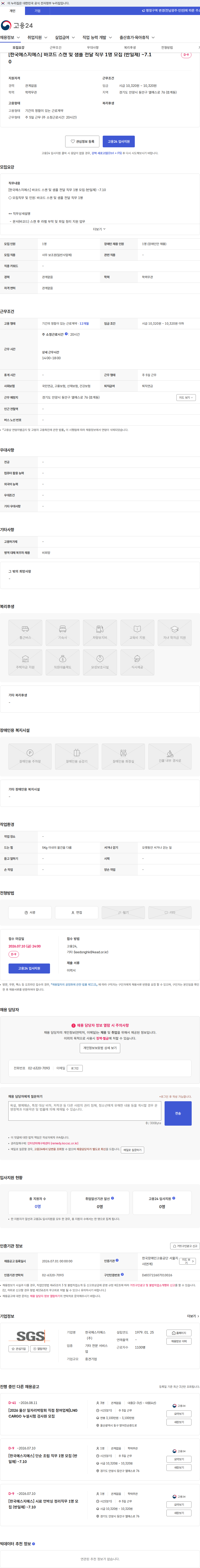Click info icon beside 빅데이터 추천 정보
The height and width of the screenshot is (1568, 200).
point(33,1544)
